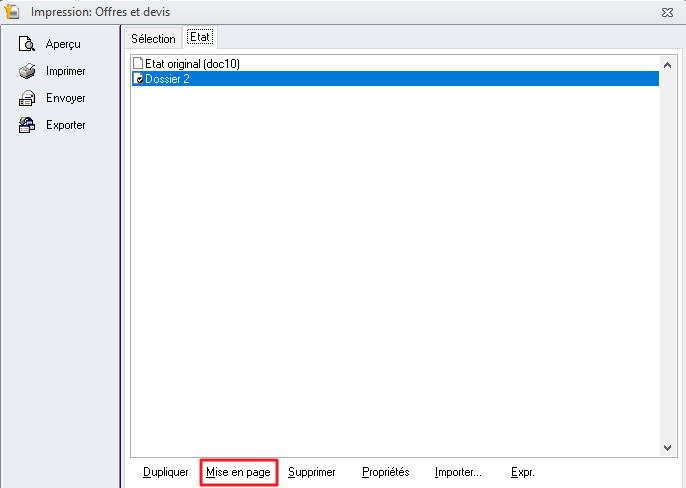This screenshot has height=488, width=686.
Task: Open Propriétés for the selected report
Action: tap(385, 472)
